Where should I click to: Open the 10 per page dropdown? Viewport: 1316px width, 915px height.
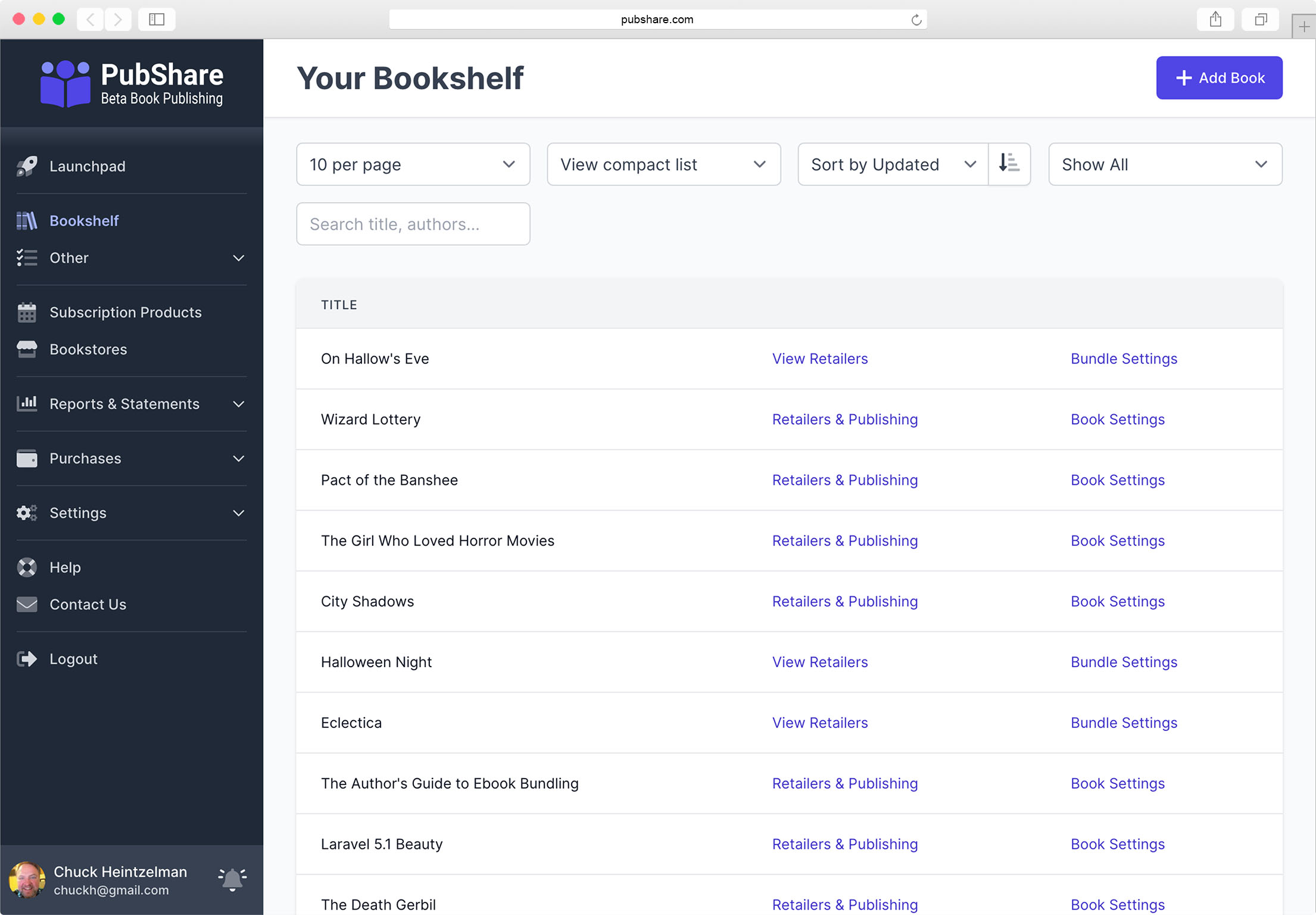pyautogui.click(x=413, y=164)
